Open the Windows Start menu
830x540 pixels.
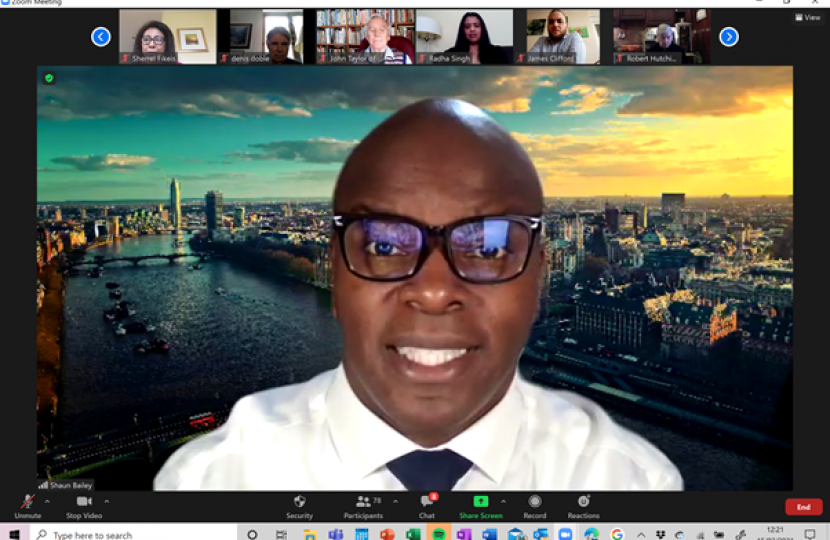(14, 534)
